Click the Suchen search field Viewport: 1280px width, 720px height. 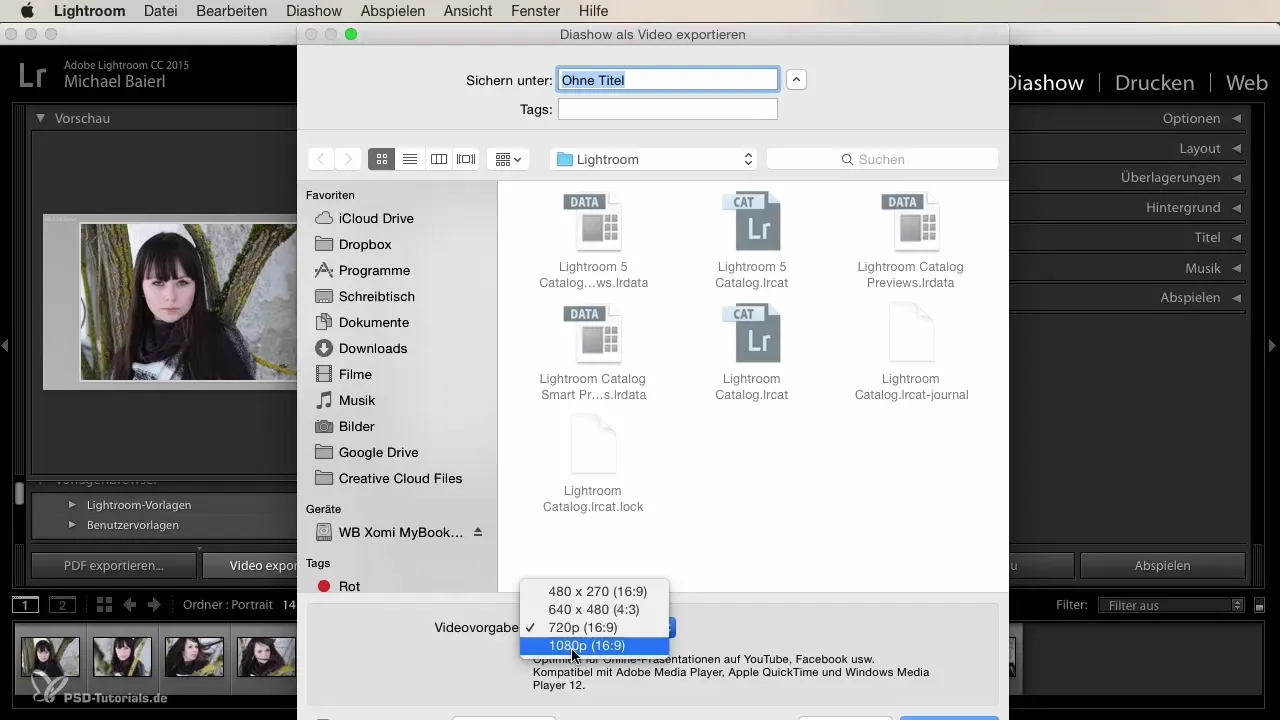pyautogui.click(x=882, y=159)
